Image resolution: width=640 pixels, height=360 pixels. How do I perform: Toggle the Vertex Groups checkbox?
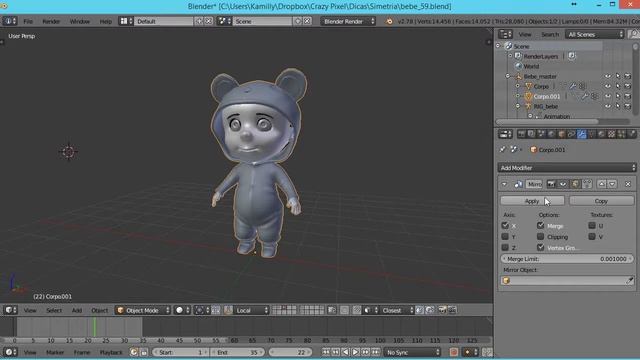541,247
